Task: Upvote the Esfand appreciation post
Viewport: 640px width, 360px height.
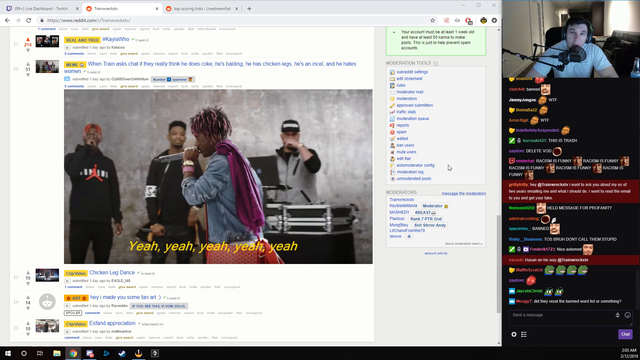Action: pos(28,323)
